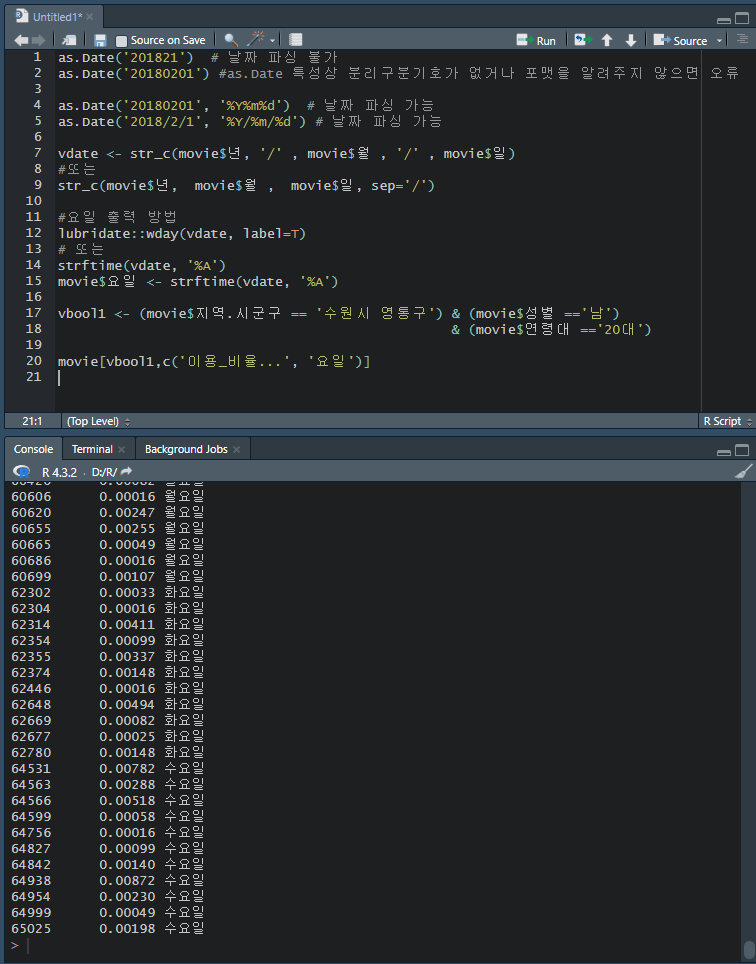View the D:/R/ working directory arrow
This screenshot has width=756, height=964.
pyautogui.click(x=126, y=472)
